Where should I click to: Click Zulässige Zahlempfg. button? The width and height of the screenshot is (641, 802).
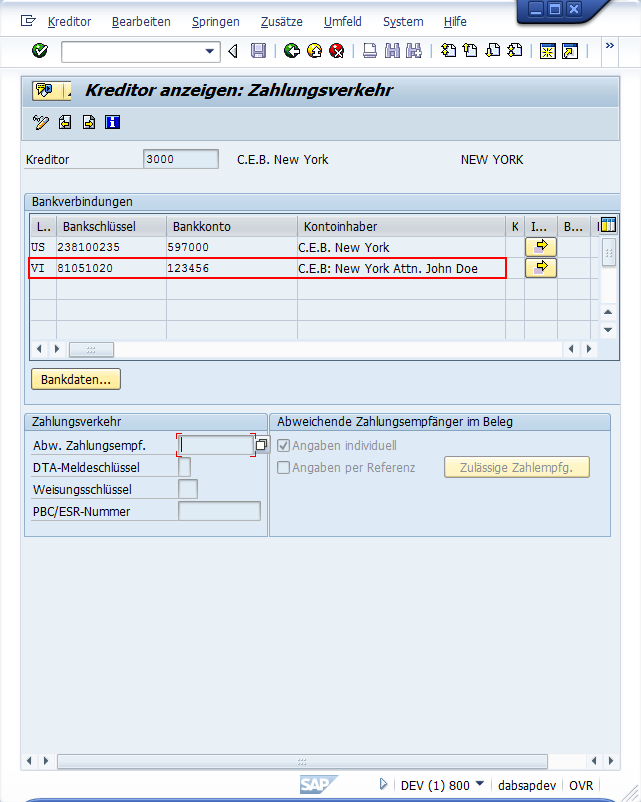point(517,467)
